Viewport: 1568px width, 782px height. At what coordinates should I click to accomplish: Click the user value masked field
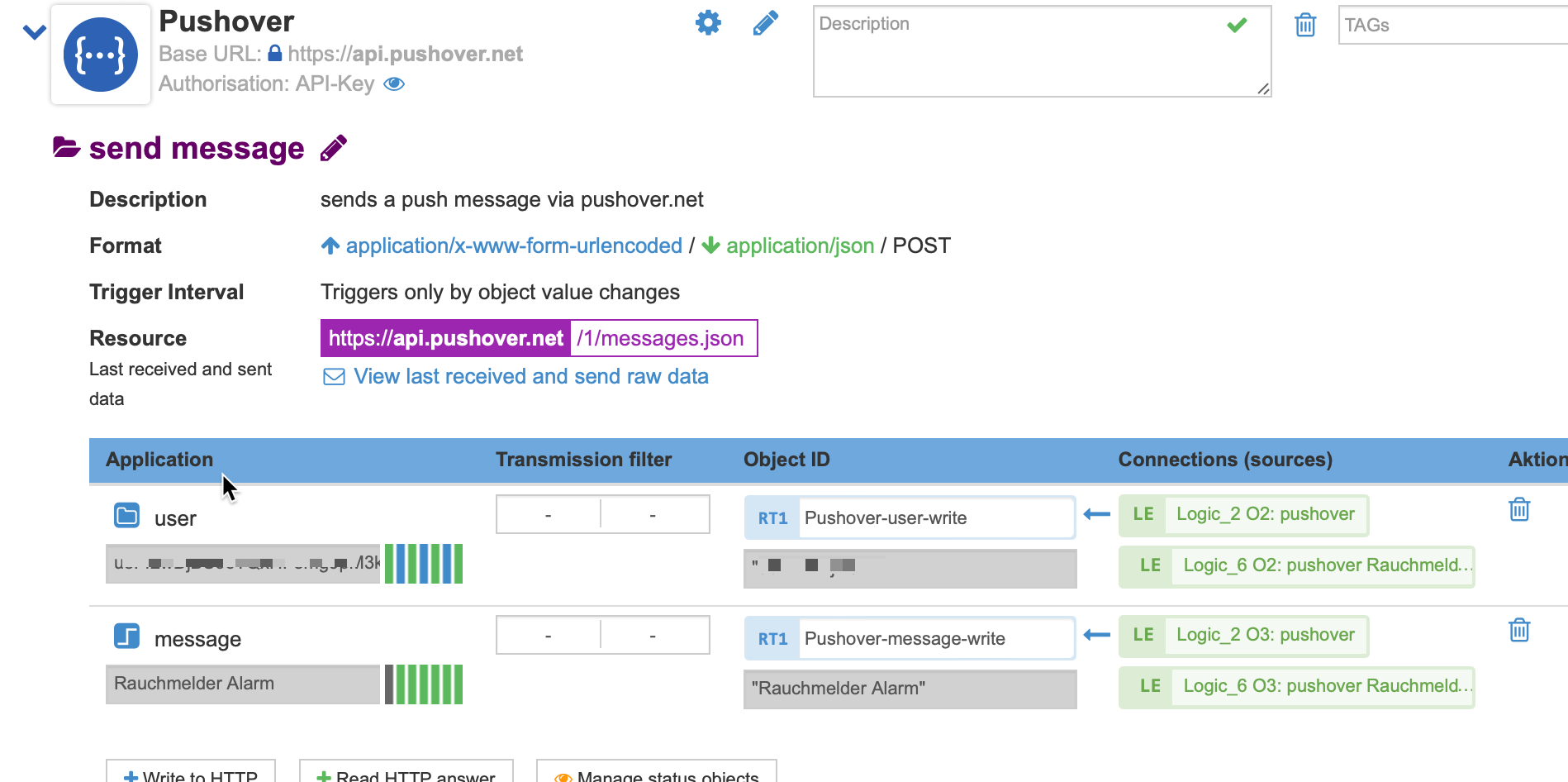click(x=243, y=564)
